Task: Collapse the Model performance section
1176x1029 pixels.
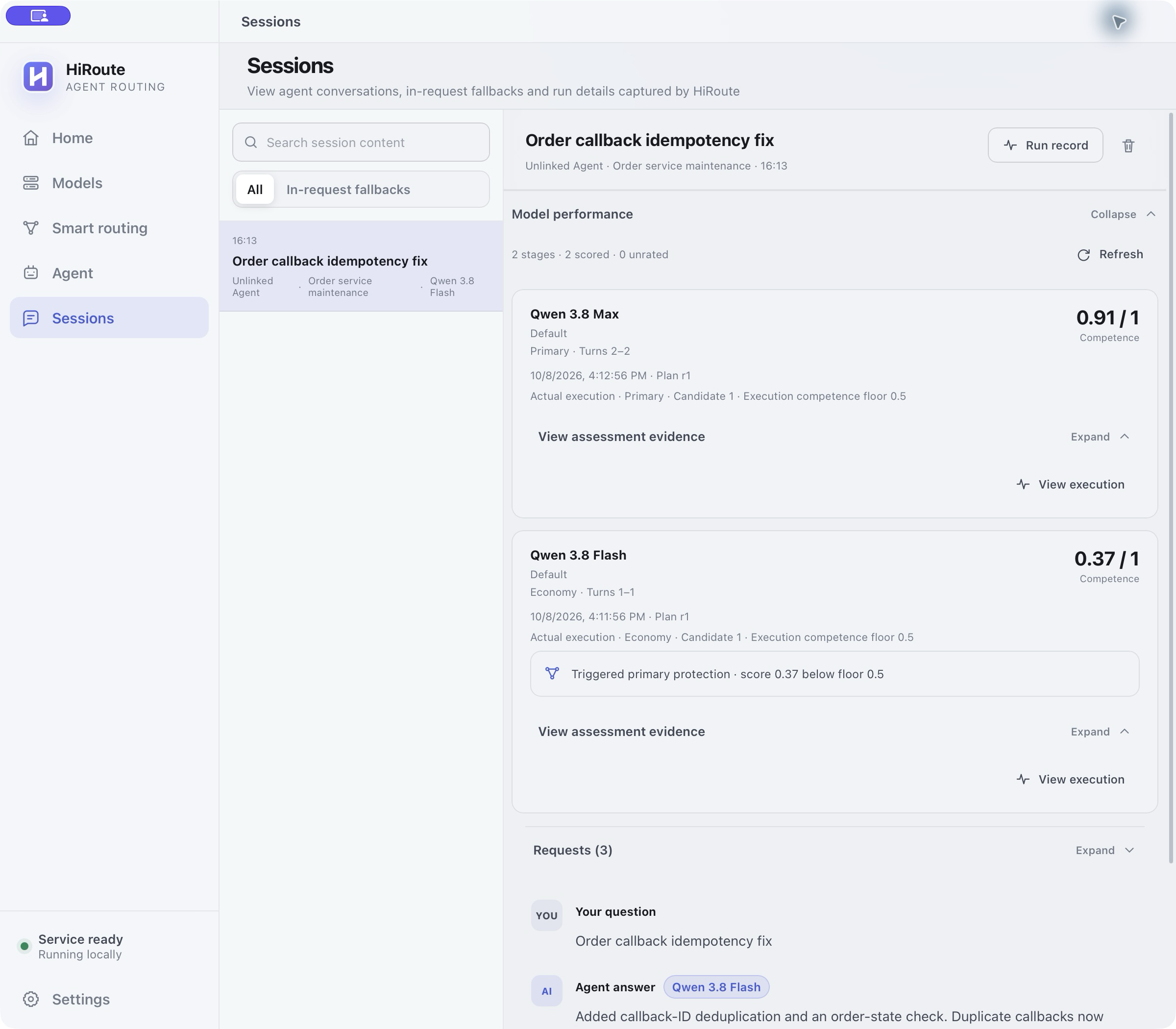Action: (x=1123, y=214)
